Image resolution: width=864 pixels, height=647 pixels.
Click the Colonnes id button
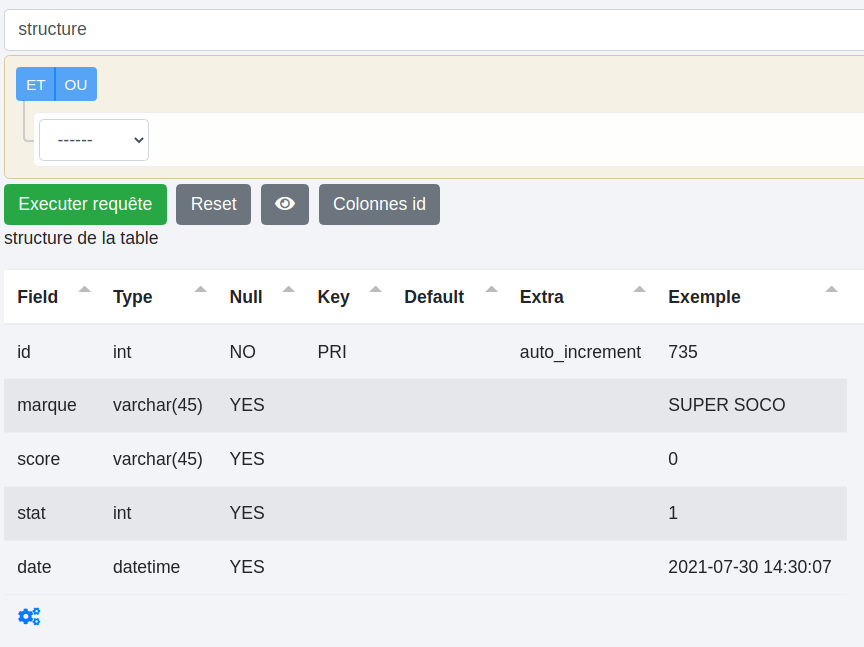379,204
